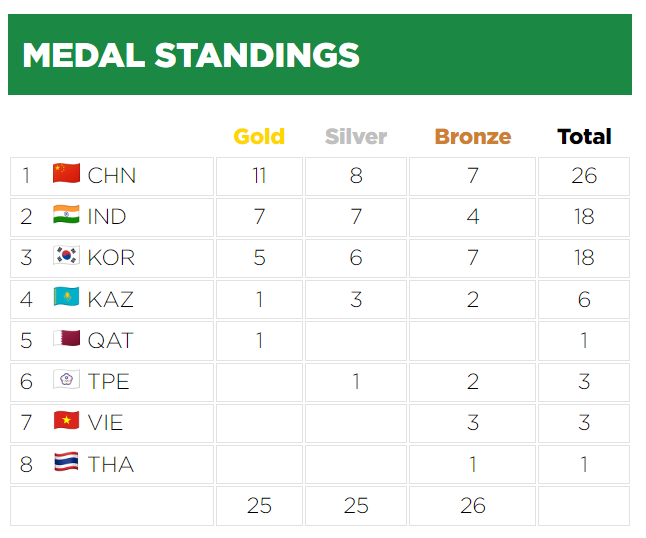This screenshot has width=646, height=538.
Task: Click Vietnam's bronze medal count
Action: 473,423
